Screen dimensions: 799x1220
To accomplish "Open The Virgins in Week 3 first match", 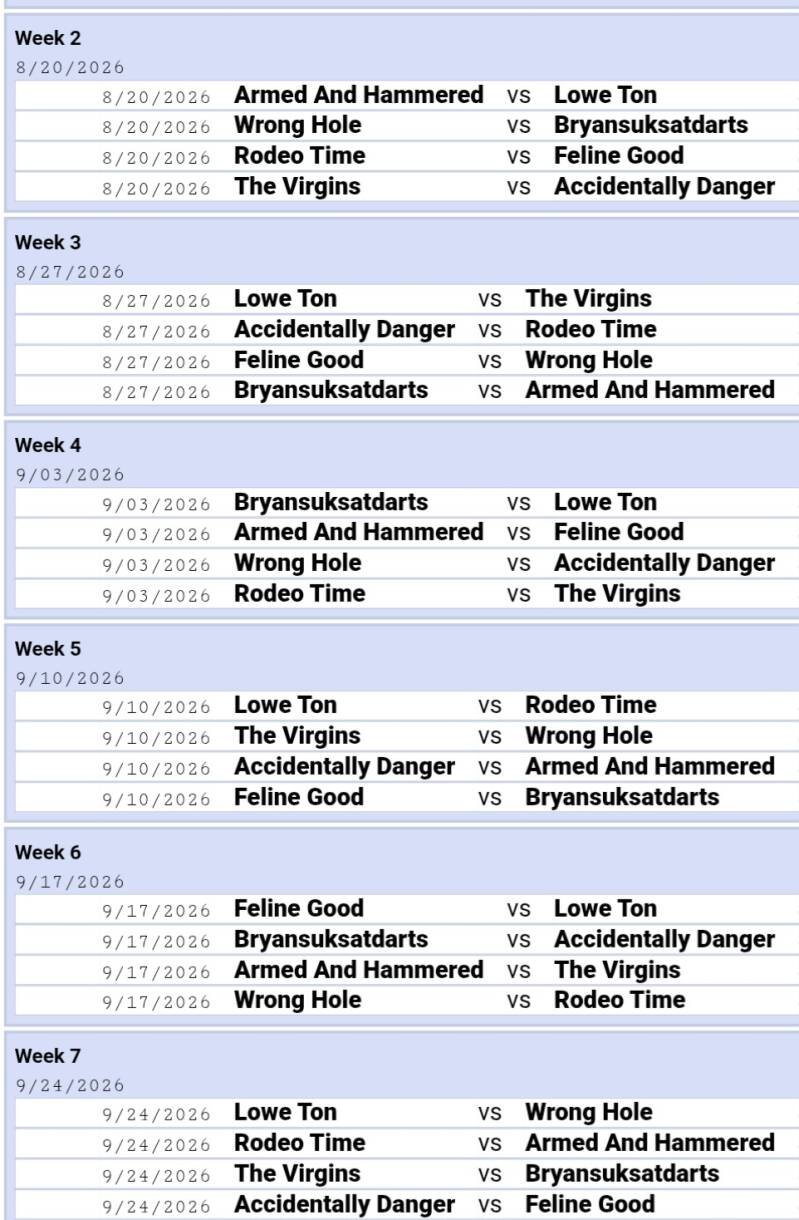I will (588, 299).
